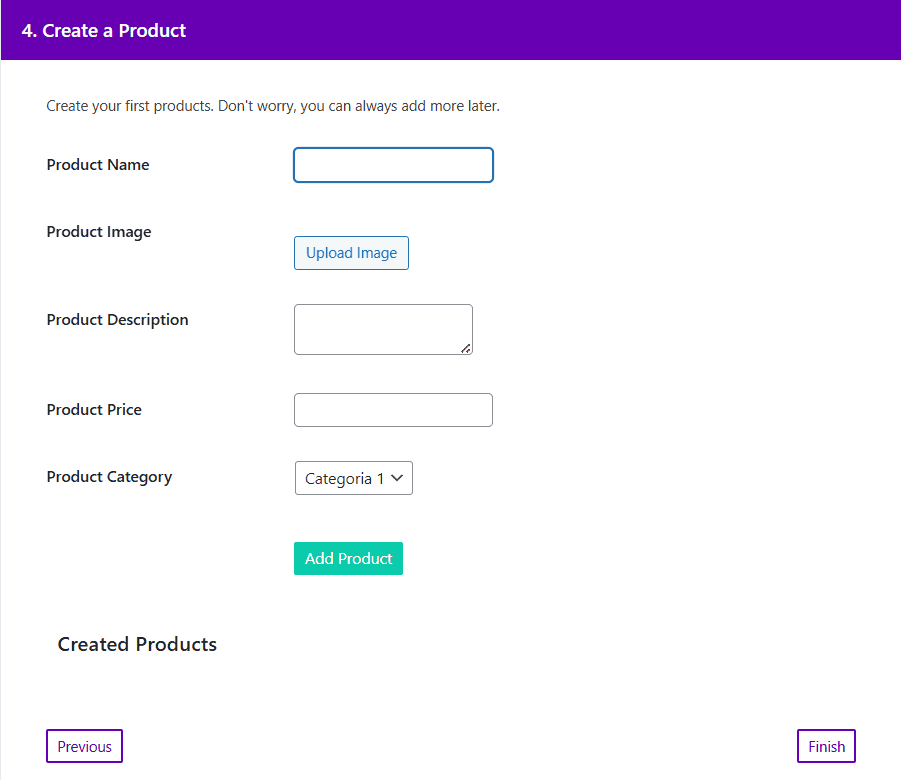Click the Product Name input field
This screenshot has height=780, width=901.
coord(393,164)
